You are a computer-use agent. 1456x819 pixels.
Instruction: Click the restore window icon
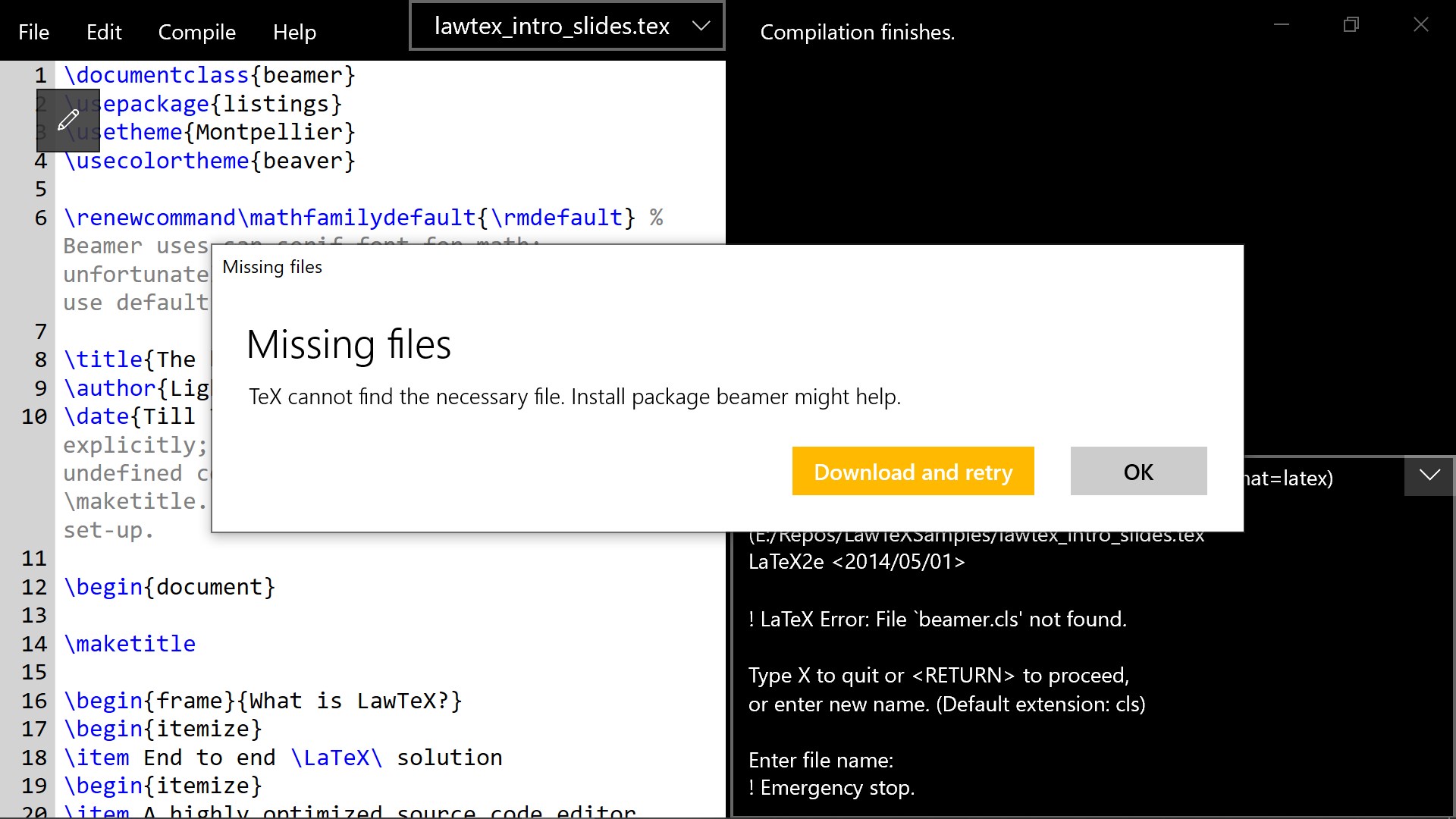[x=1351, y=25]
